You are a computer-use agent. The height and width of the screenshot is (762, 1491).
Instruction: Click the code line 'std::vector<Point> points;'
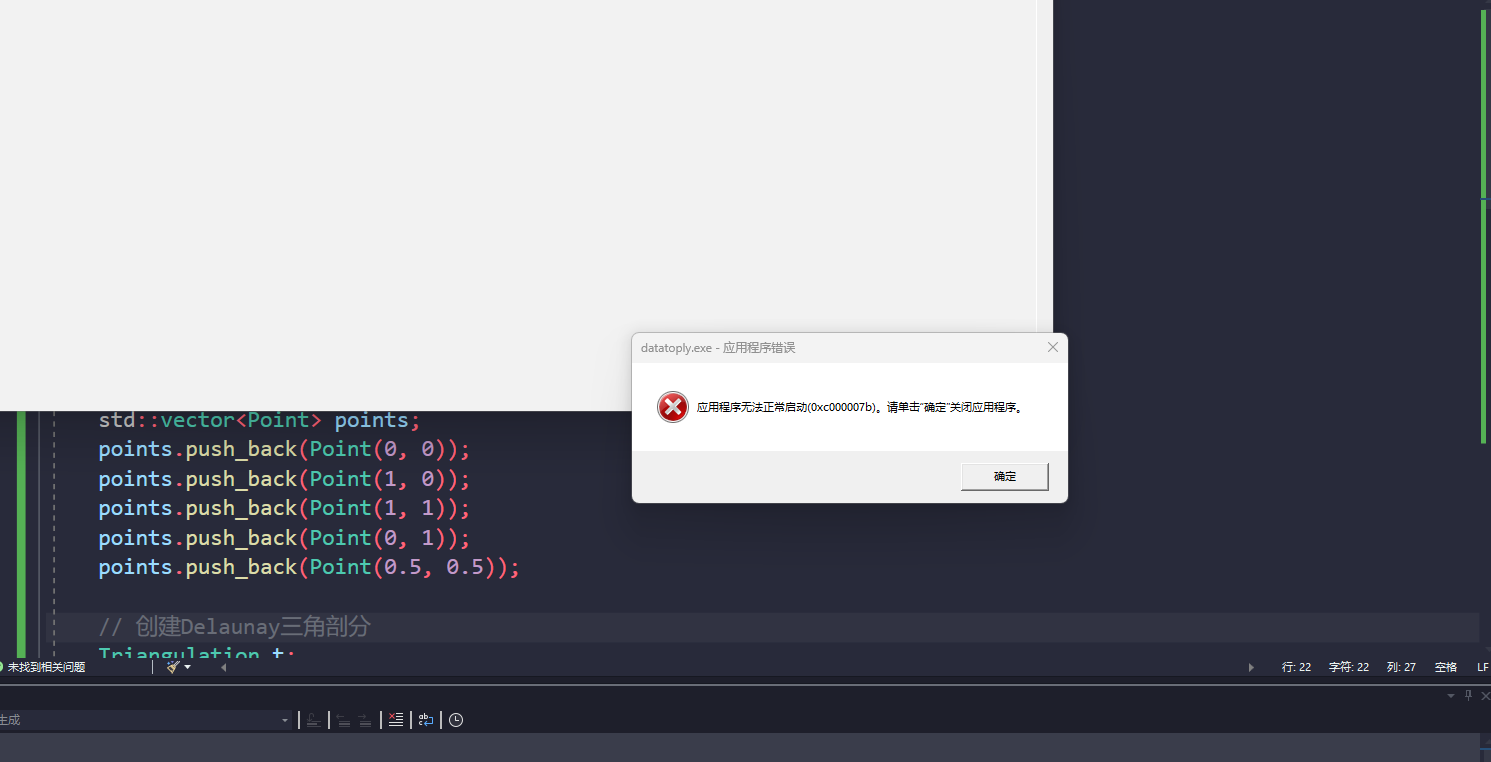[x=260, y=420]
